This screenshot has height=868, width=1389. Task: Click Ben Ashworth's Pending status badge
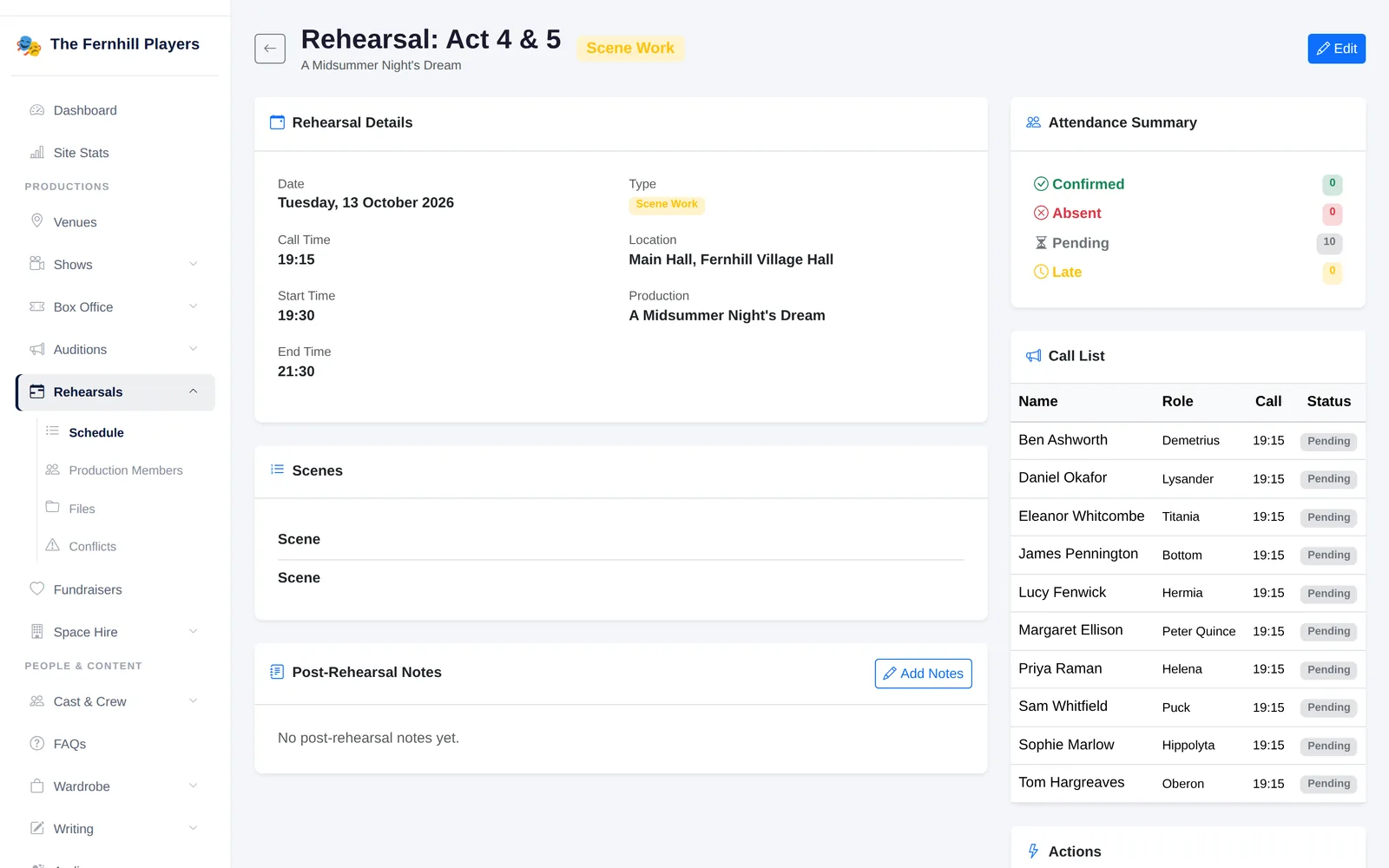1328,441
